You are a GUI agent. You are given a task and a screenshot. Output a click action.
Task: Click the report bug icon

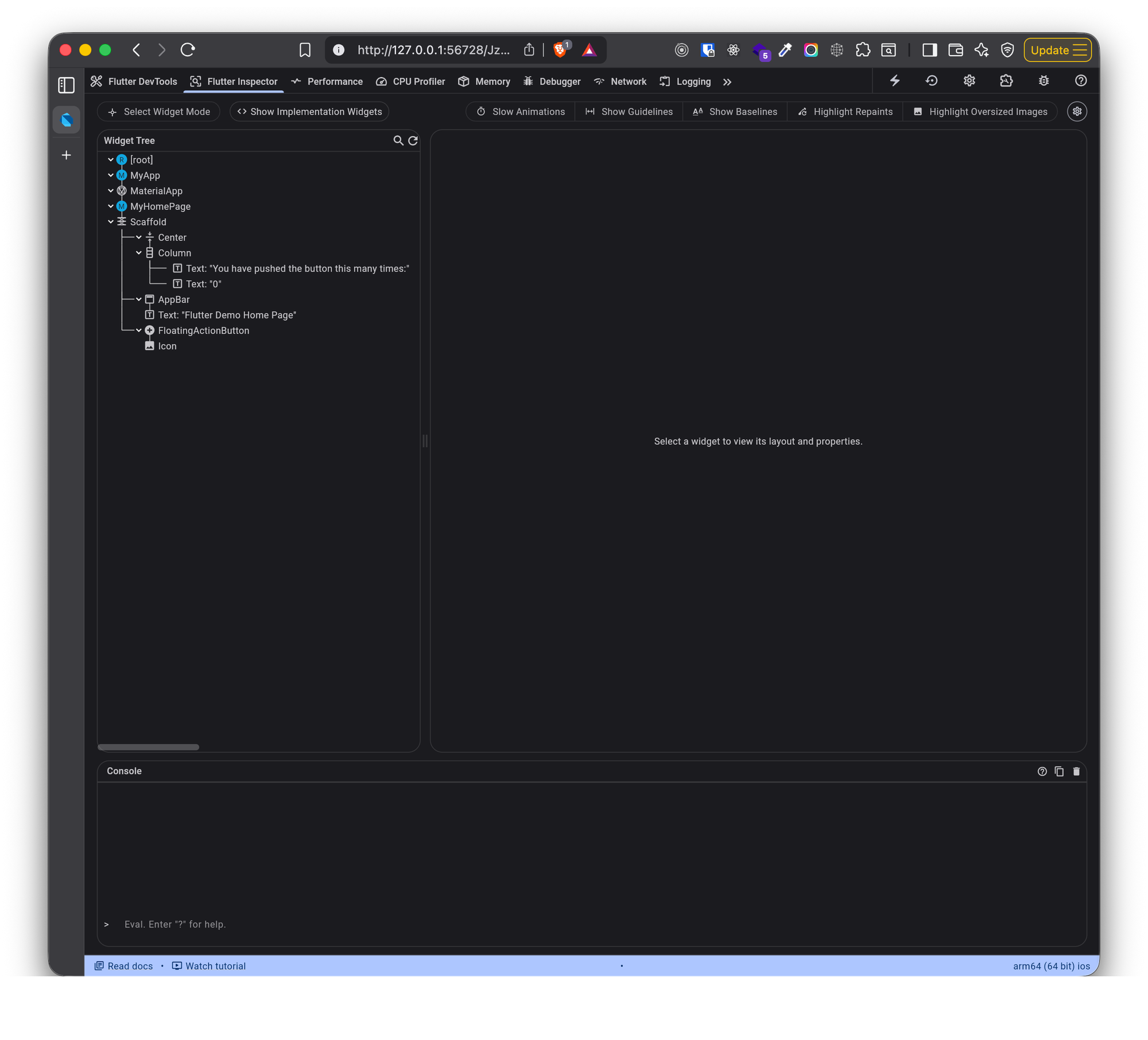pyautogui.click(x=1044, y=81)
